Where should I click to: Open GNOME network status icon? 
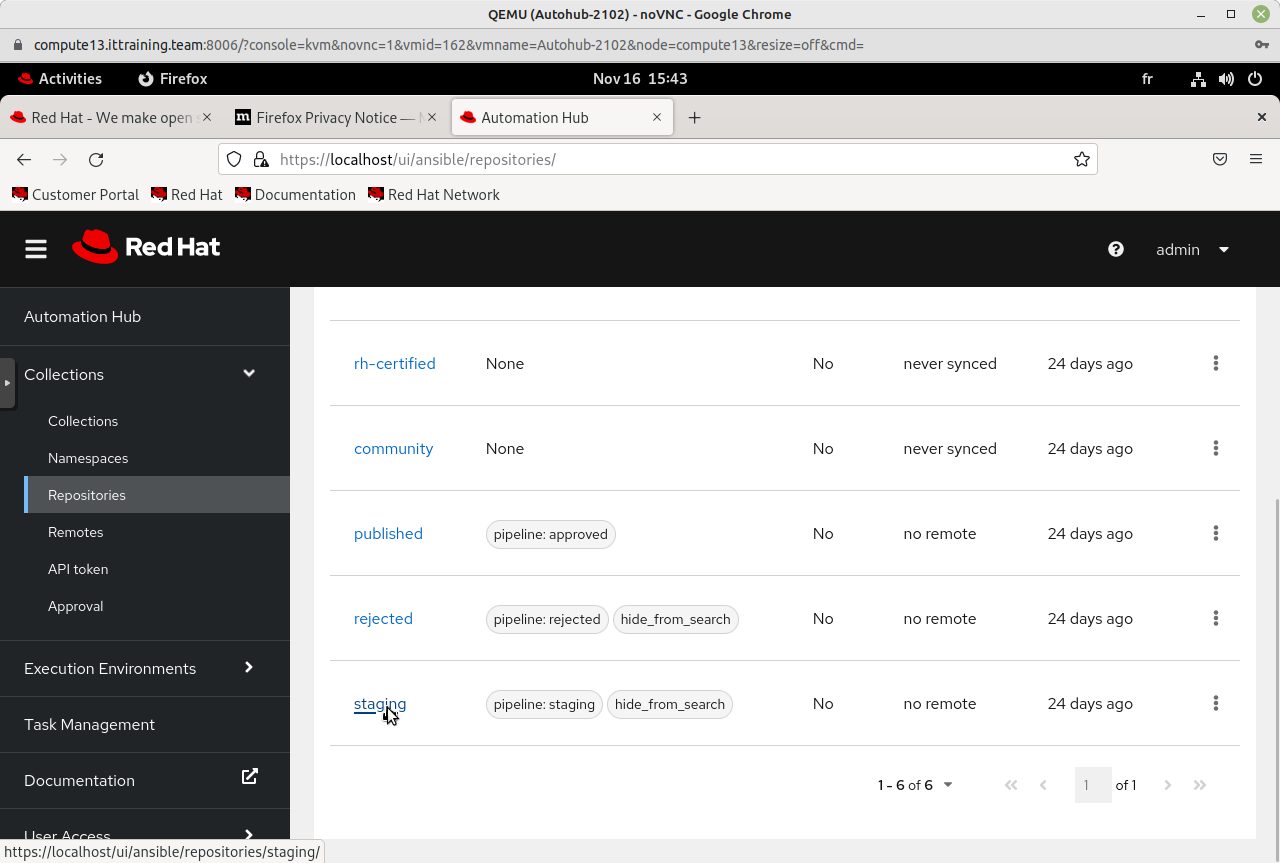click(x=1198, y=79)
